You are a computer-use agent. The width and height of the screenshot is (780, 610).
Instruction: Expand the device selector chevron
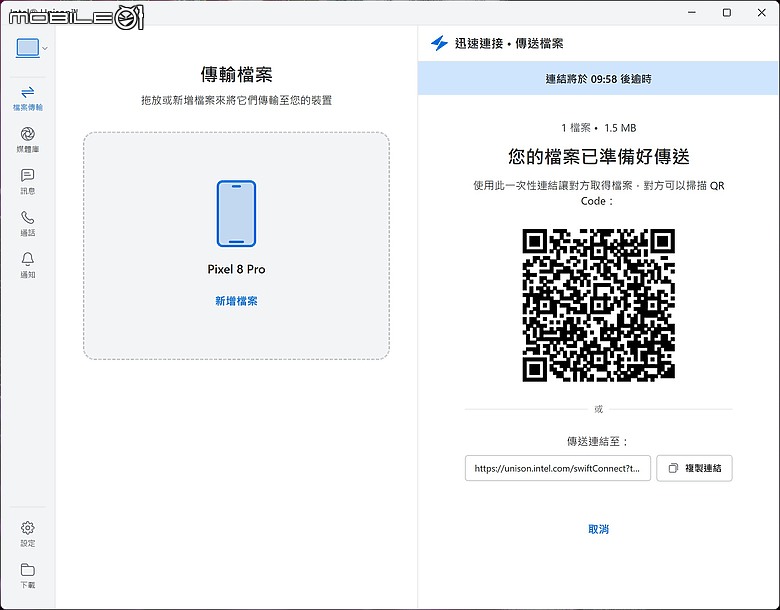45,48
